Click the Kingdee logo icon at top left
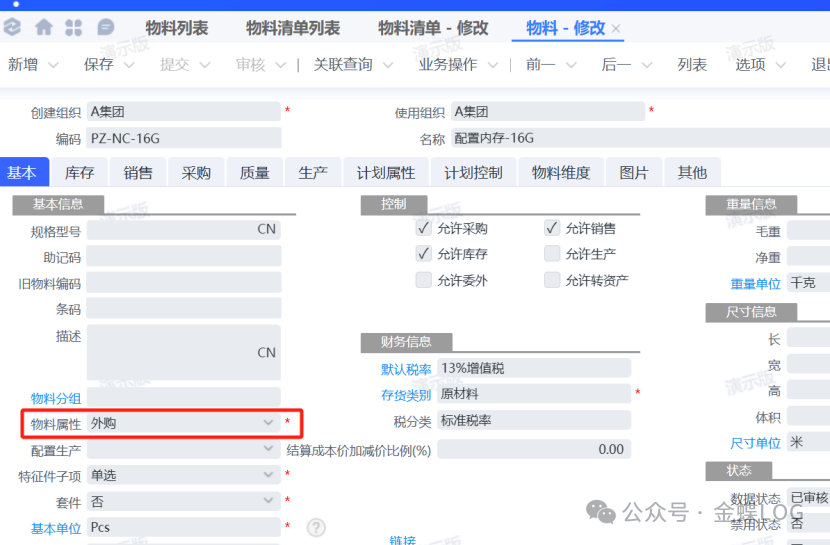The height and width of the screenshot is (545, 830). (12, 28)
